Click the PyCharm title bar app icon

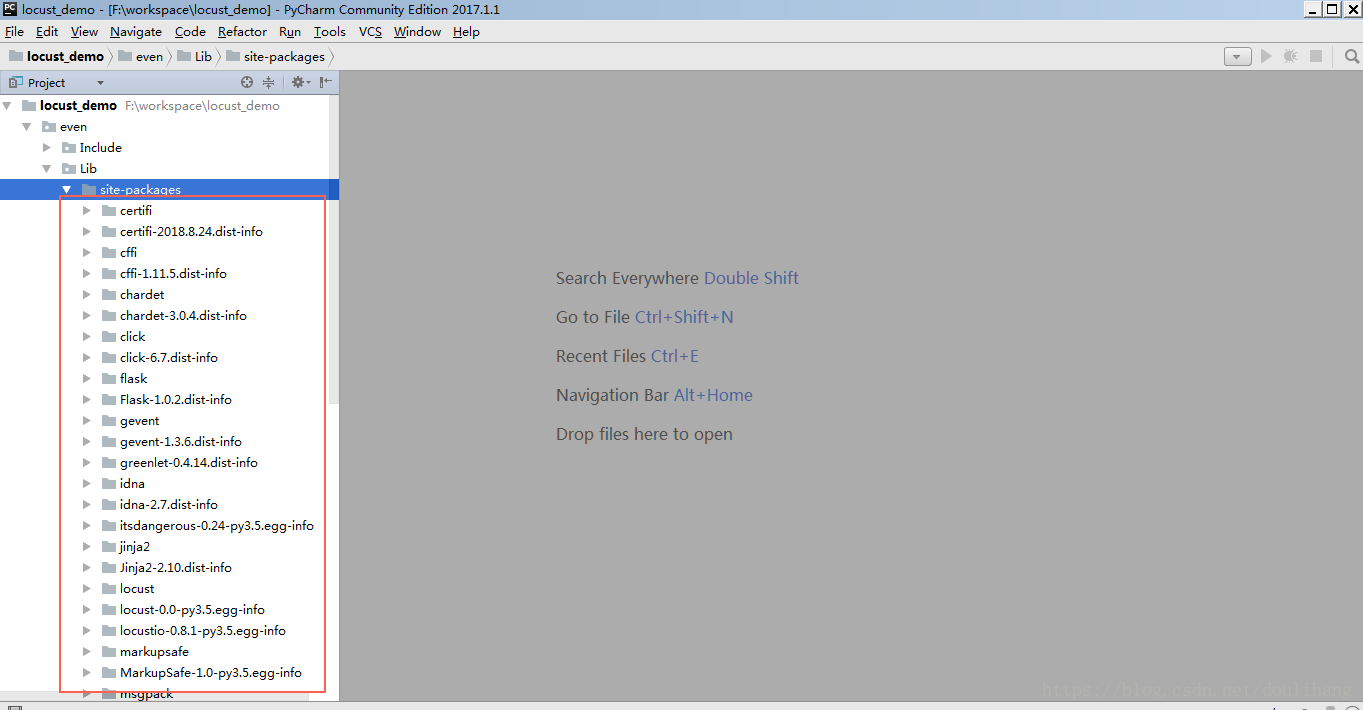[9, 9]
